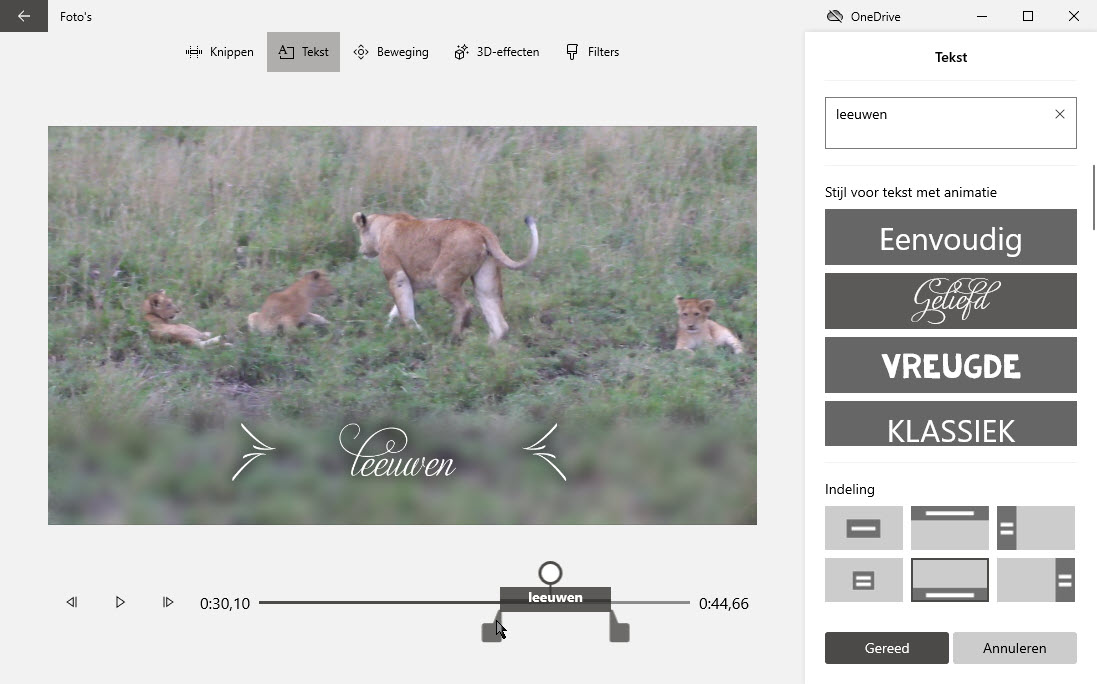Choose the VREUGDE text style

coord(951,365)
